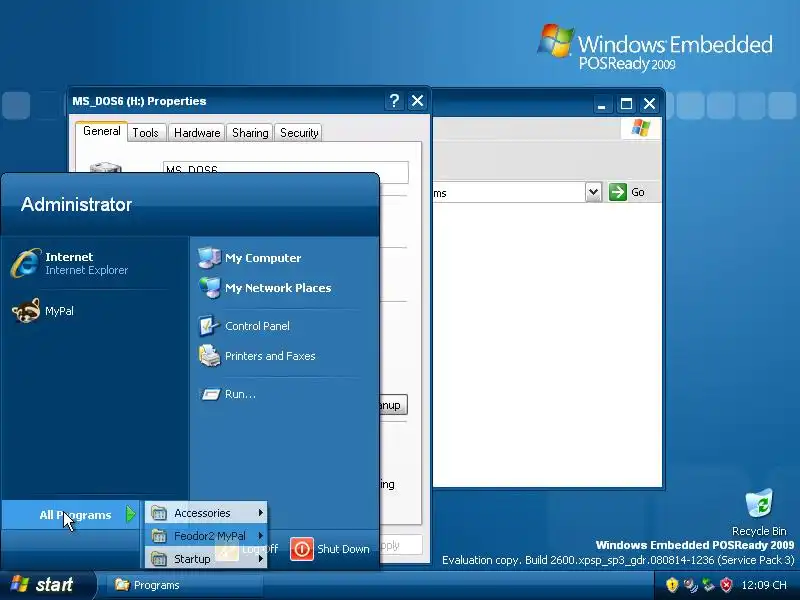Expand the Startup submenu arrow
Viewport: 800px width, 600px height.
(260, 558)
